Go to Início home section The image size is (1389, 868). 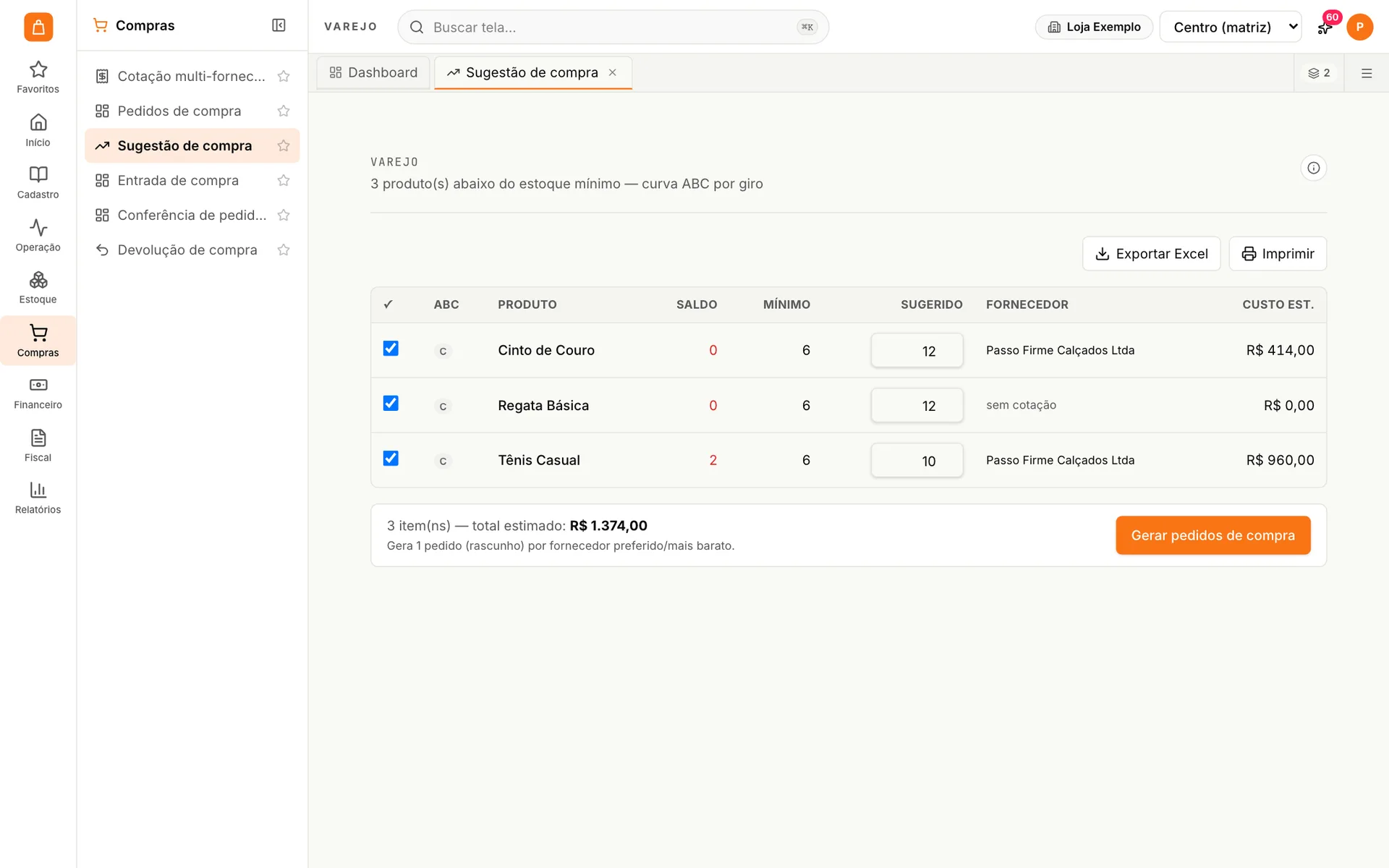click(x=38, y=130)
